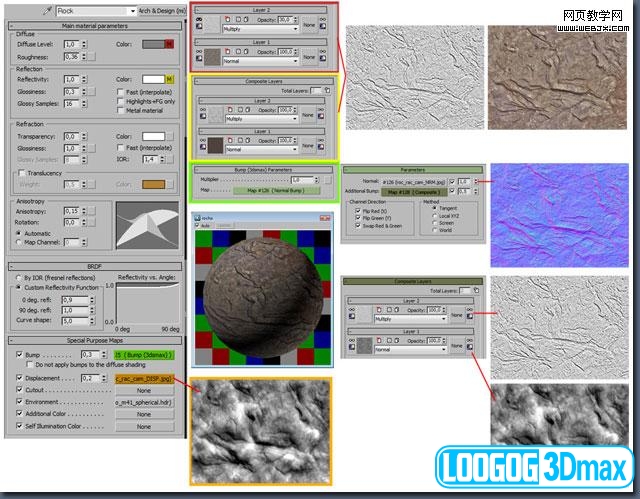Color correct Layer 1 texture in green-header Composite panel
Image resolution: width=640 pixels, height=499 pixels.
352,347
